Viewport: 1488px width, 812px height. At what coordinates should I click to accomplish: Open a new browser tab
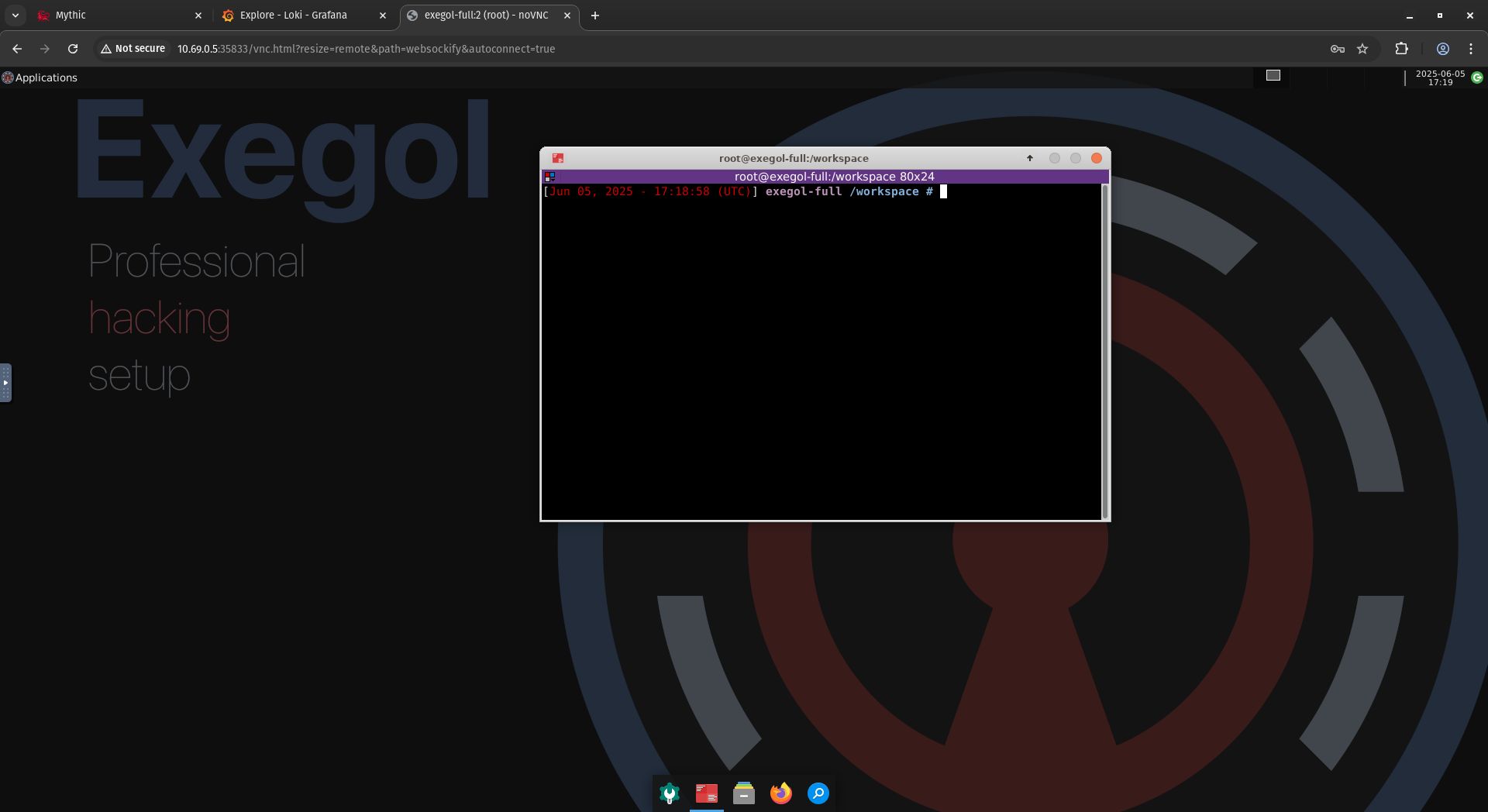(x=595, y=15)
